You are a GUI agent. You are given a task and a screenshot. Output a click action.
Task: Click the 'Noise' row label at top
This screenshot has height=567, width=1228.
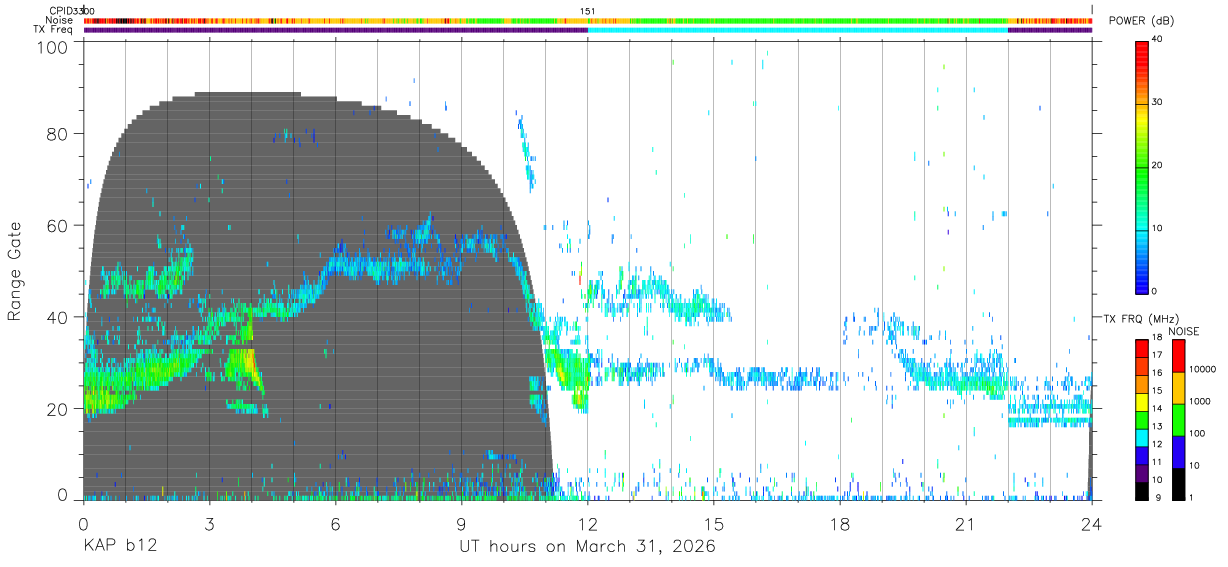60,20
